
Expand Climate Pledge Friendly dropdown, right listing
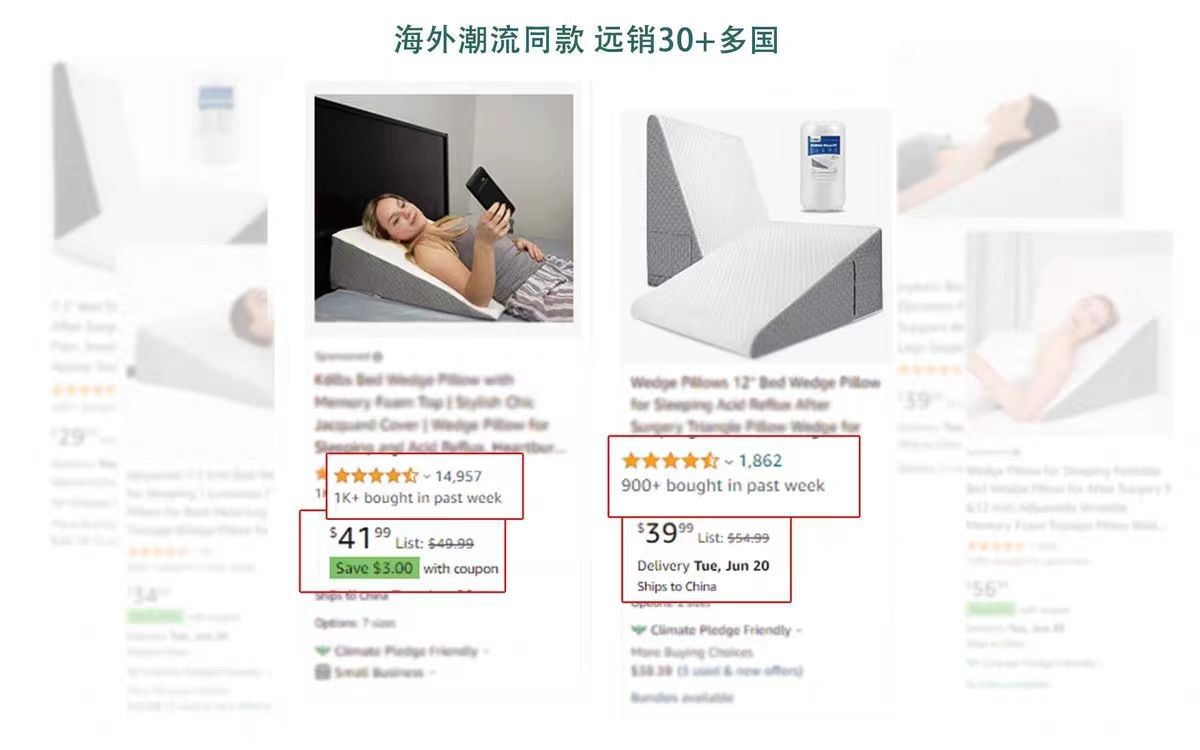[x=798, y=631]
